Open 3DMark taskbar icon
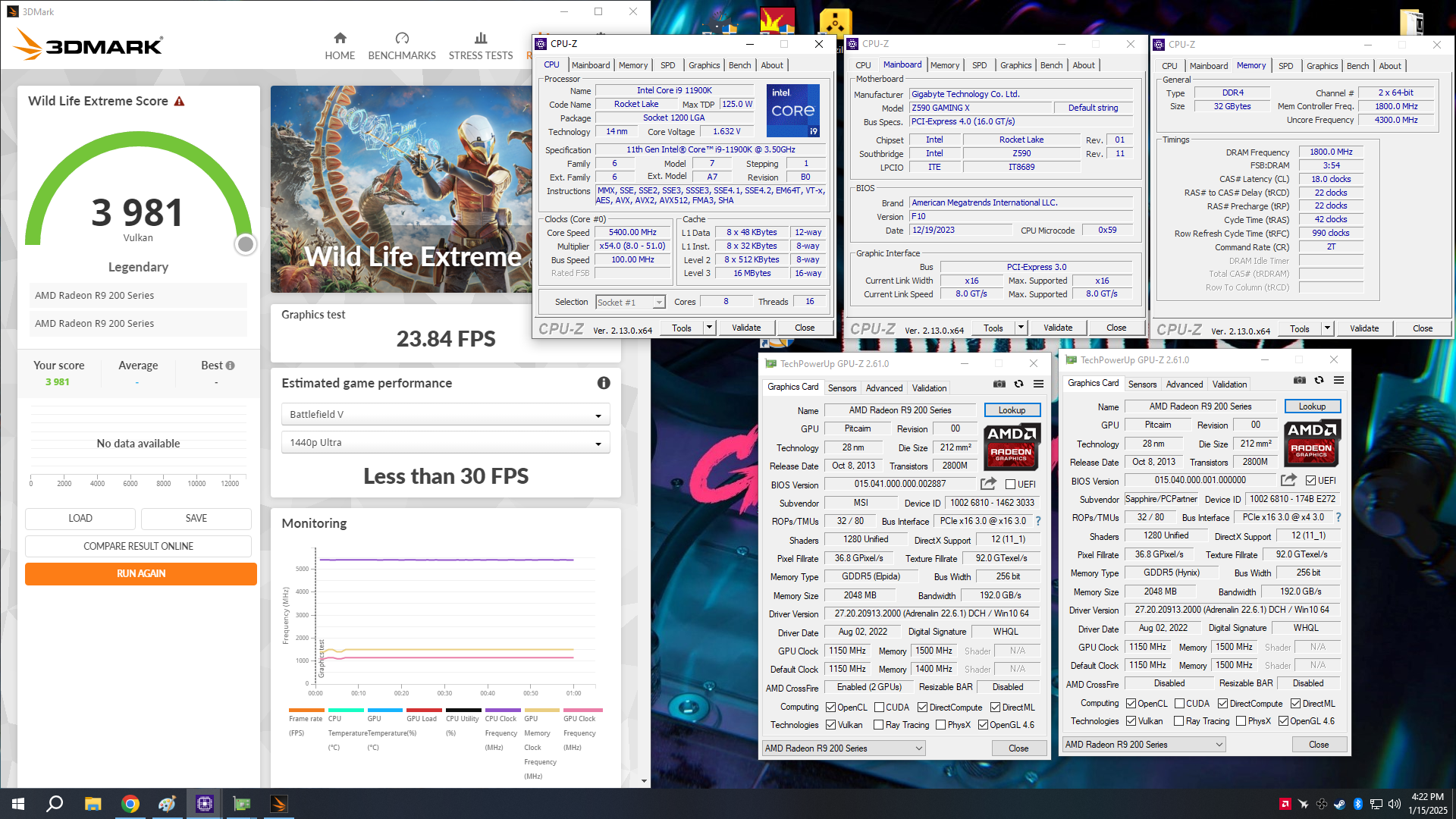The image size is (1456, 819). pos(278,804)
